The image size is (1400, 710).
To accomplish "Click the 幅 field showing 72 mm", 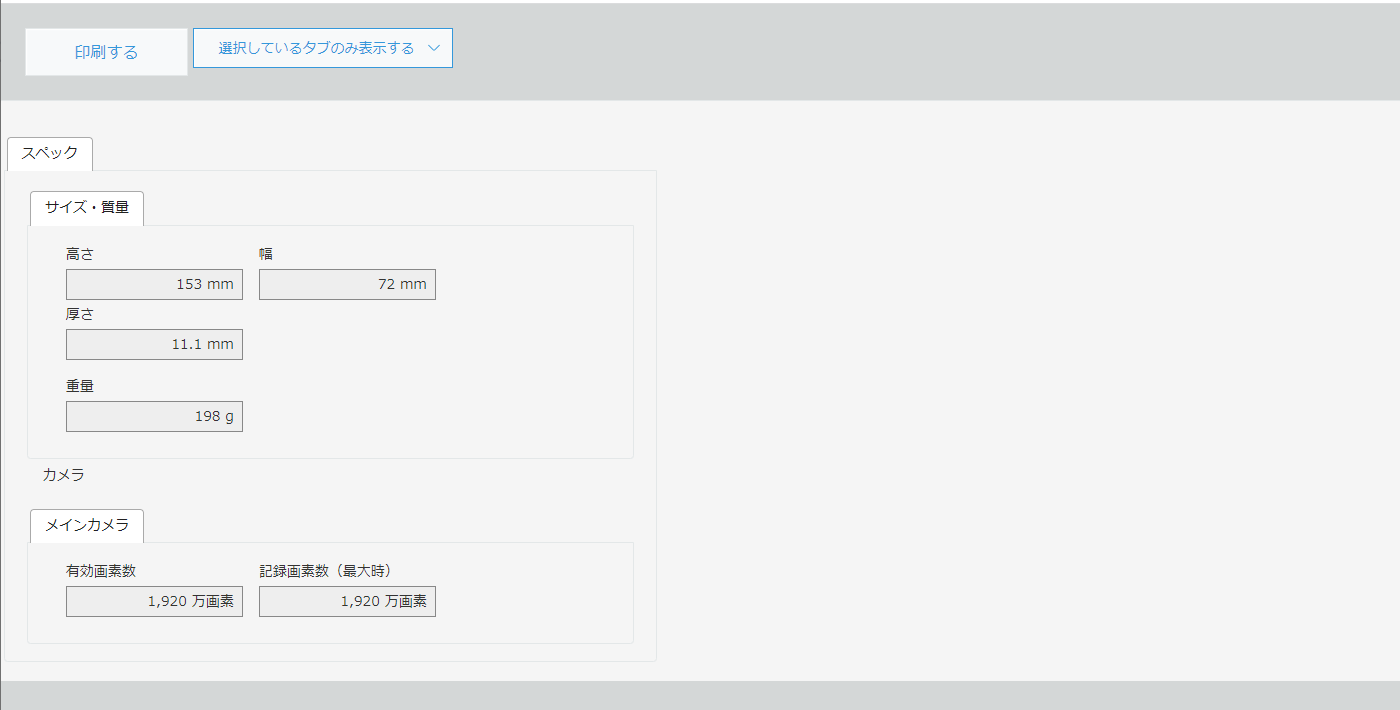I will coord(347,285).
